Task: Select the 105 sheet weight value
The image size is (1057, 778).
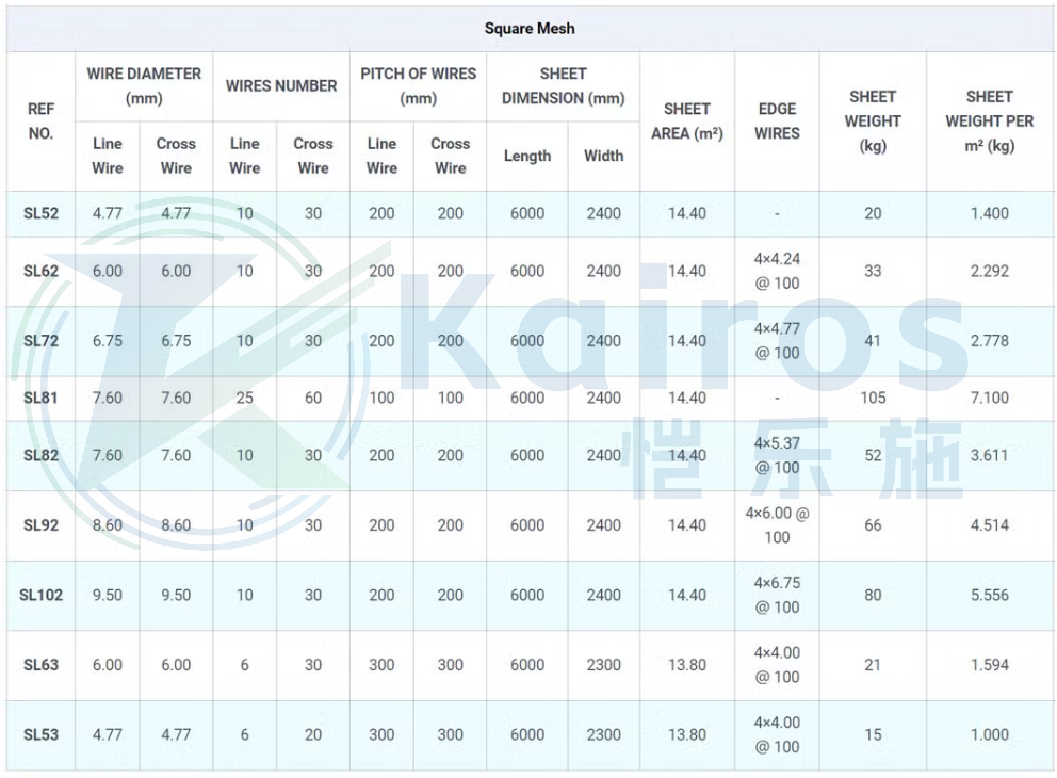Action: point(872,398)
